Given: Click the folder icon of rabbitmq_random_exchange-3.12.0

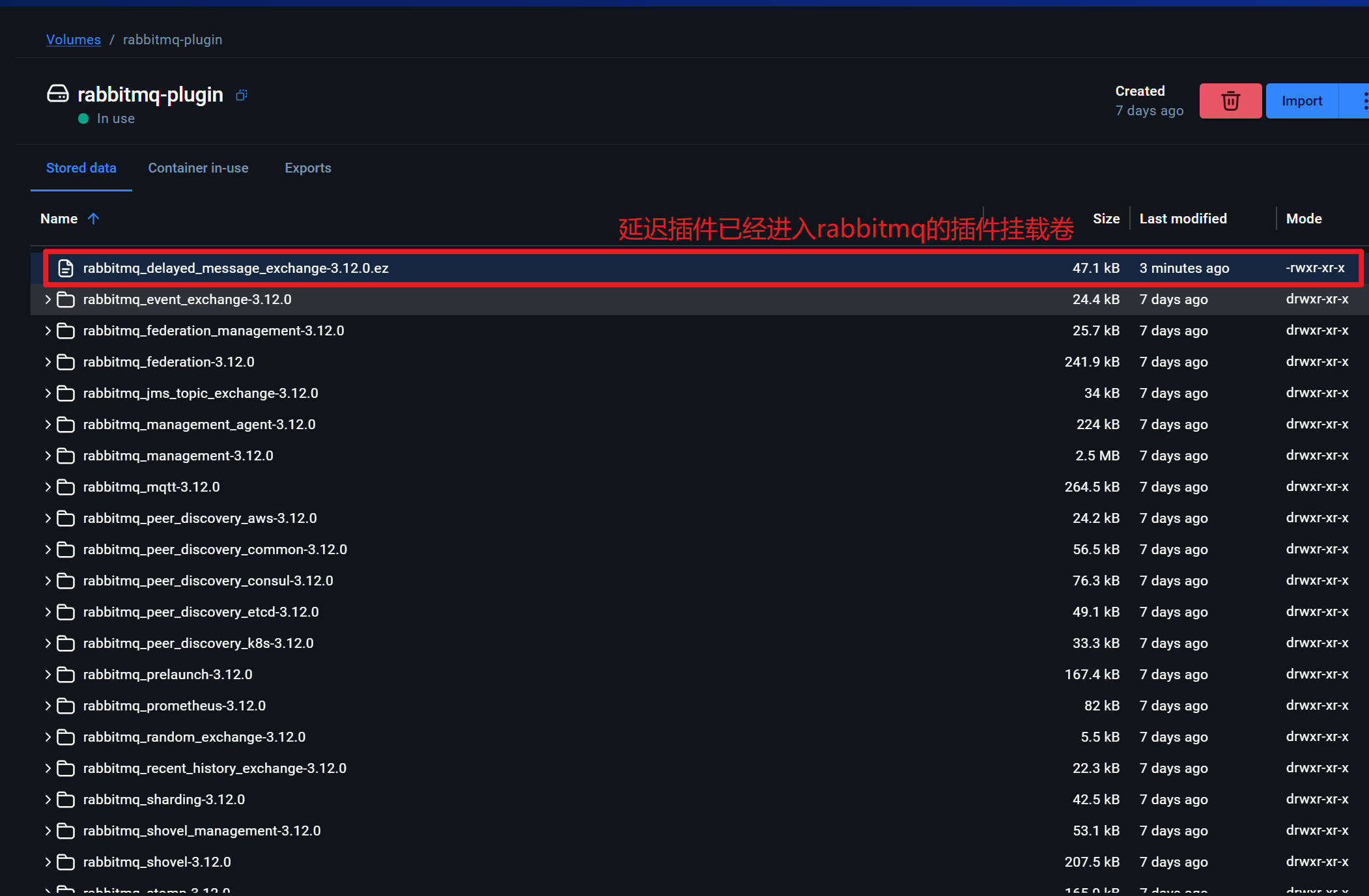Looking at the screenshot, I should coord(66,737).
